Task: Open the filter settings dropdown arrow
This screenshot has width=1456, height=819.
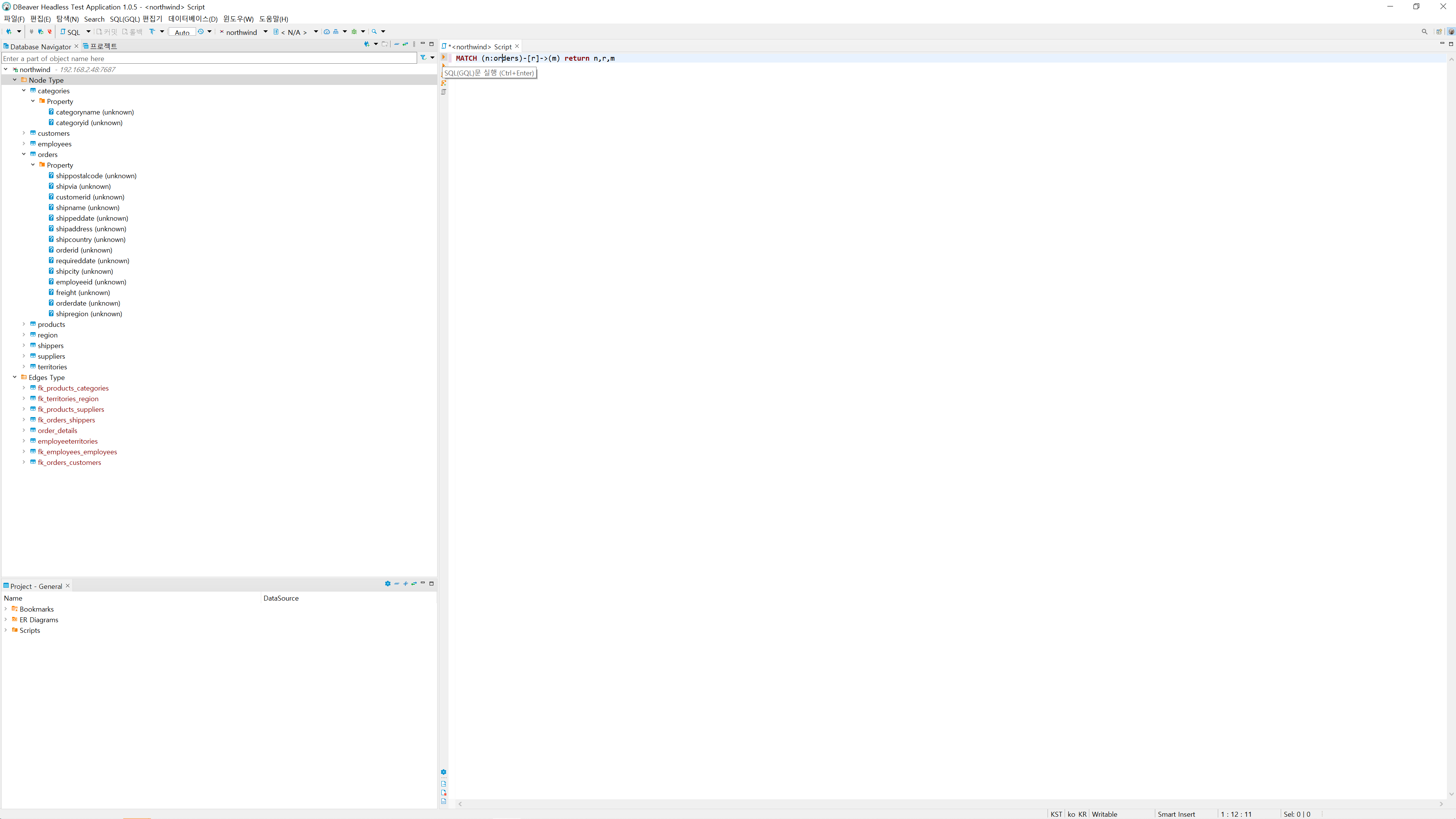Action: (x=432, y=58)
